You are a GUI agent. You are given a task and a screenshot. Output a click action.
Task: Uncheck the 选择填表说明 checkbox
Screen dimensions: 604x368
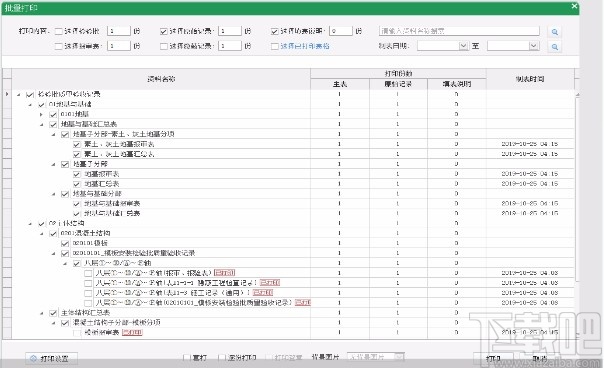[x=275, y=31]
